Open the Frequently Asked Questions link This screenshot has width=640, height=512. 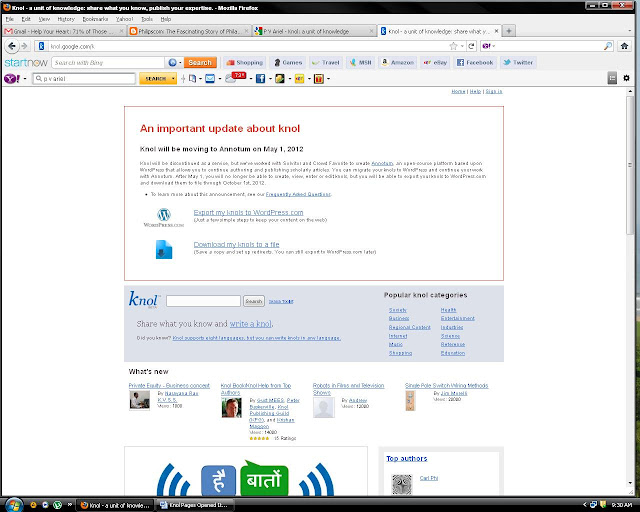pos(298,194)
